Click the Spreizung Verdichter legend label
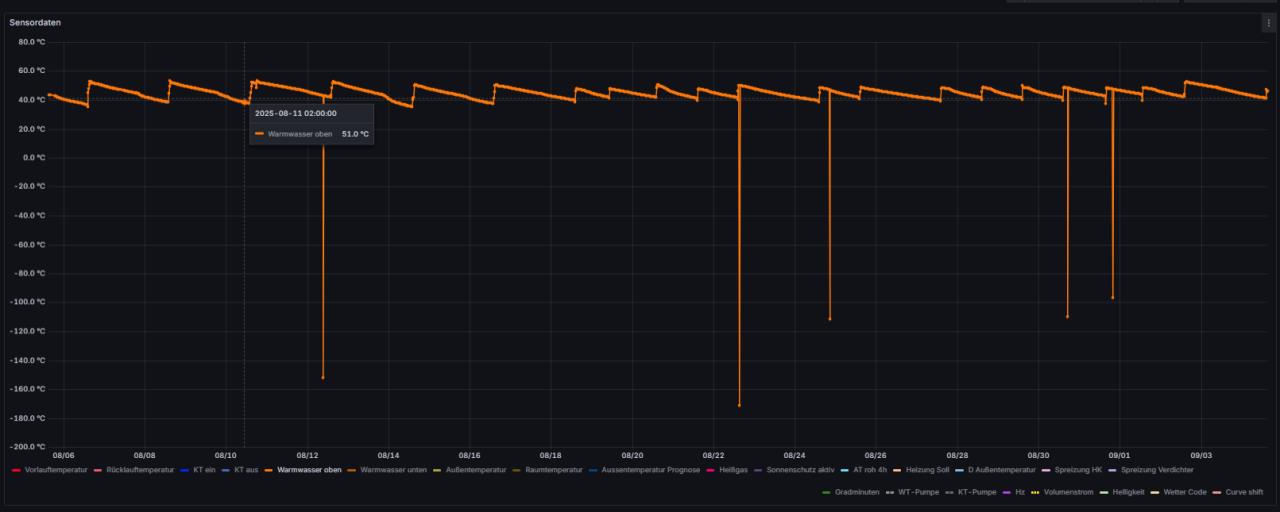The width and height of the screenshot is (1280, 512). (1157, 470)
